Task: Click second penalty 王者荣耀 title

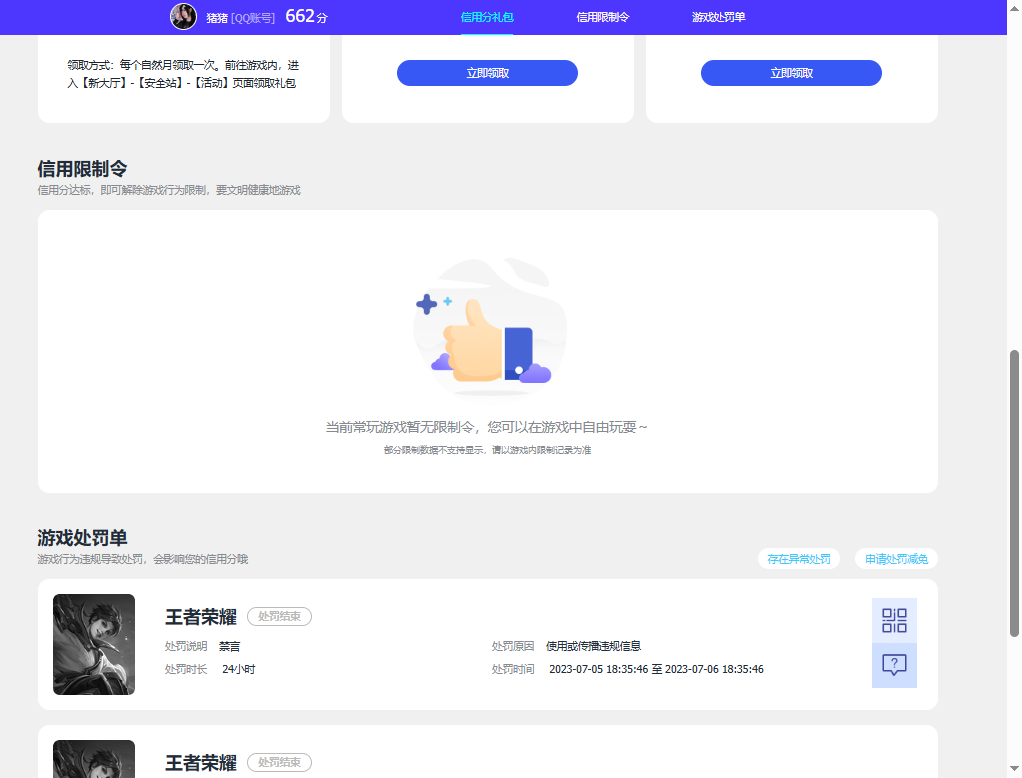Action: point(201,762)
